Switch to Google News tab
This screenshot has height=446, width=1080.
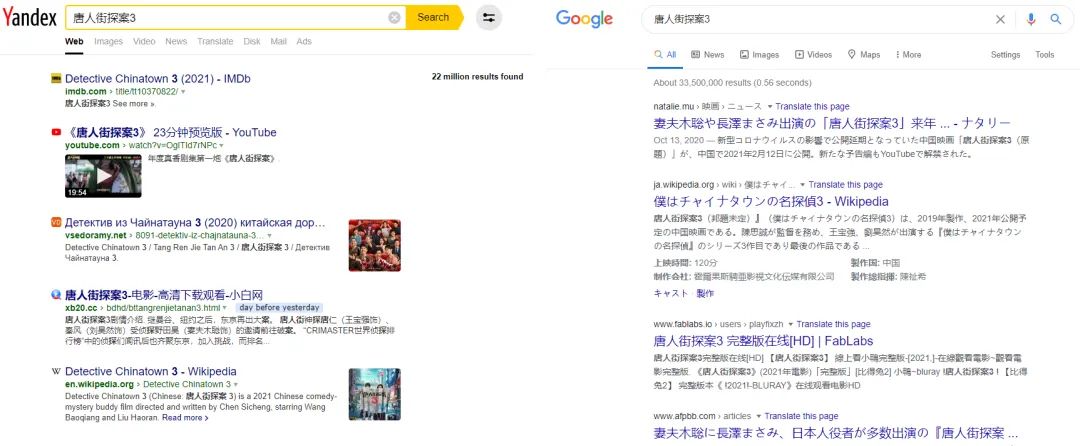click(707, 55)
